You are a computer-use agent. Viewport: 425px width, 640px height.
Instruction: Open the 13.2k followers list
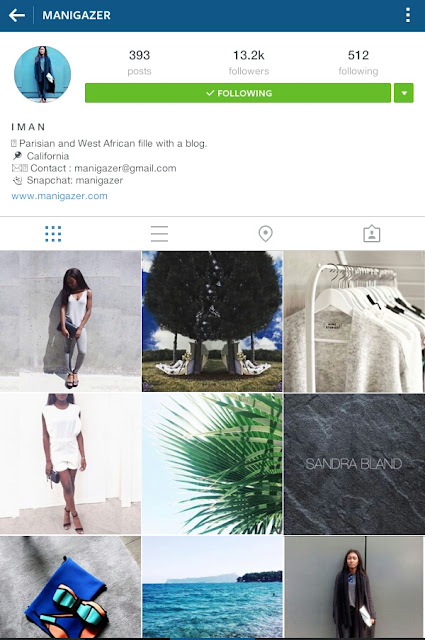coord(249,62)
